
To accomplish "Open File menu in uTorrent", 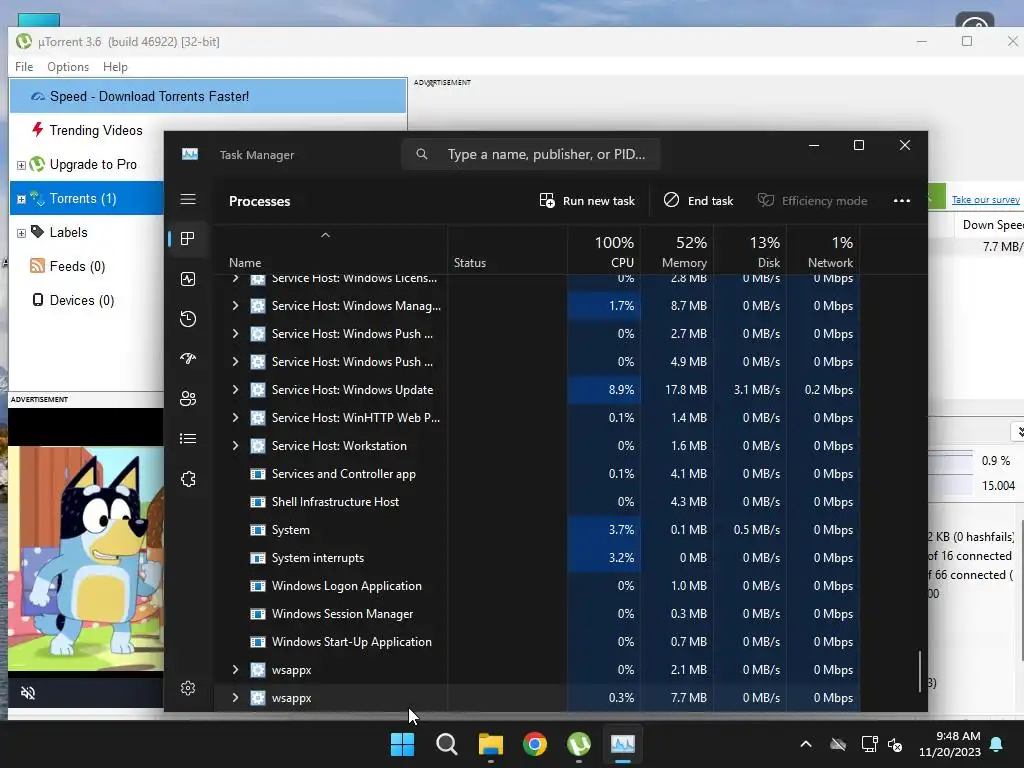I will 24,67.
